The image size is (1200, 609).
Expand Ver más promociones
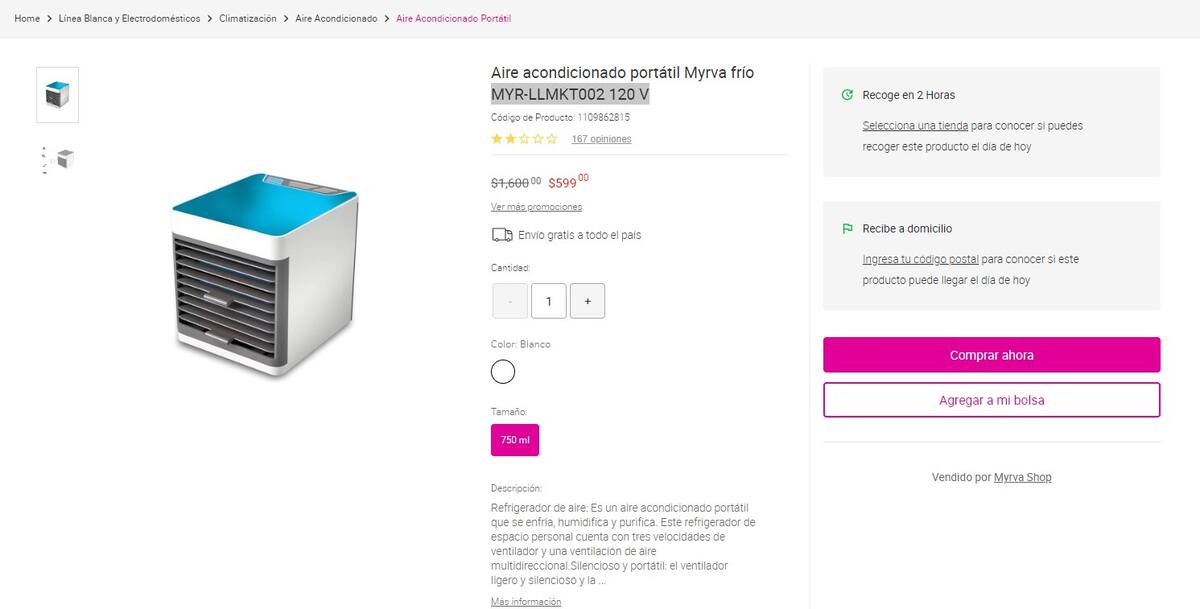(x=536, y=207)
